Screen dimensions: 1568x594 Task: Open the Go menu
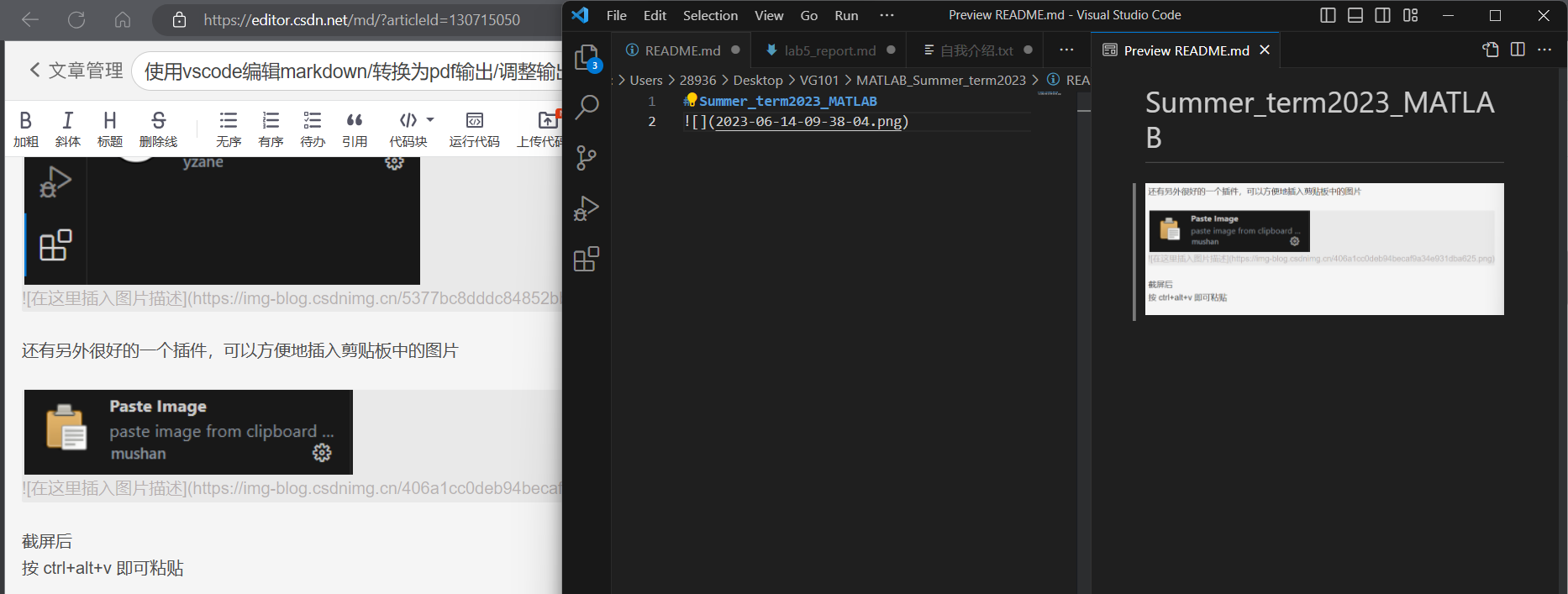pos(809,15)
